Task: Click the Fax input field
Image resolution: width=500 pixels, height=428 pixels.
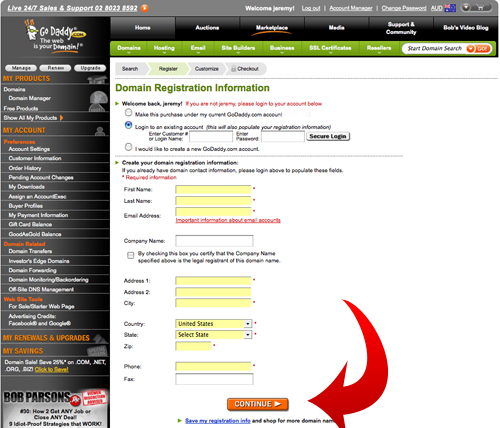Action: (x=214, y=379)
